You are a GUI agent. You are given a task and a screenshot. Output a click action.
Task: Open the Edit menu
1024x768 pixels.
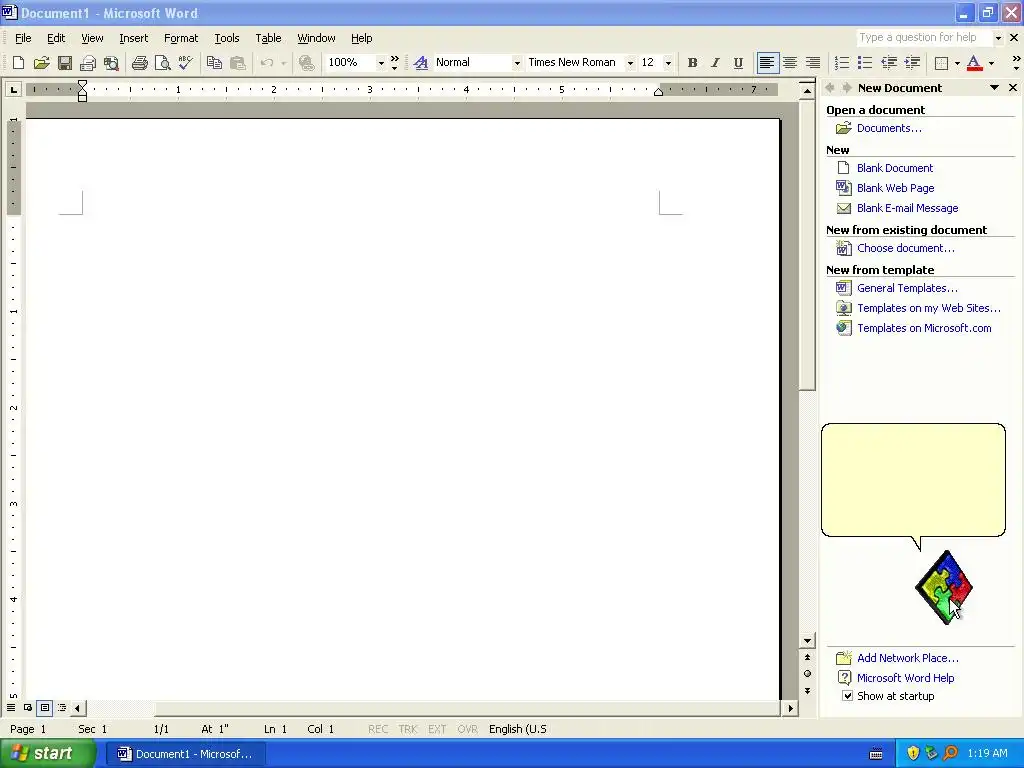(x=56, y=38)
